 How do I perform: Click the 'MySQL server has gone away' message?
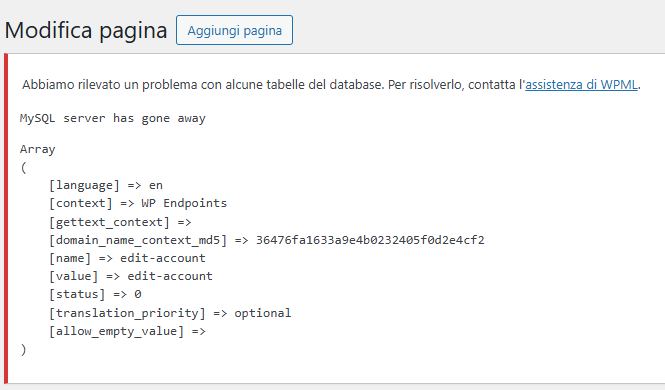point(113,118)
